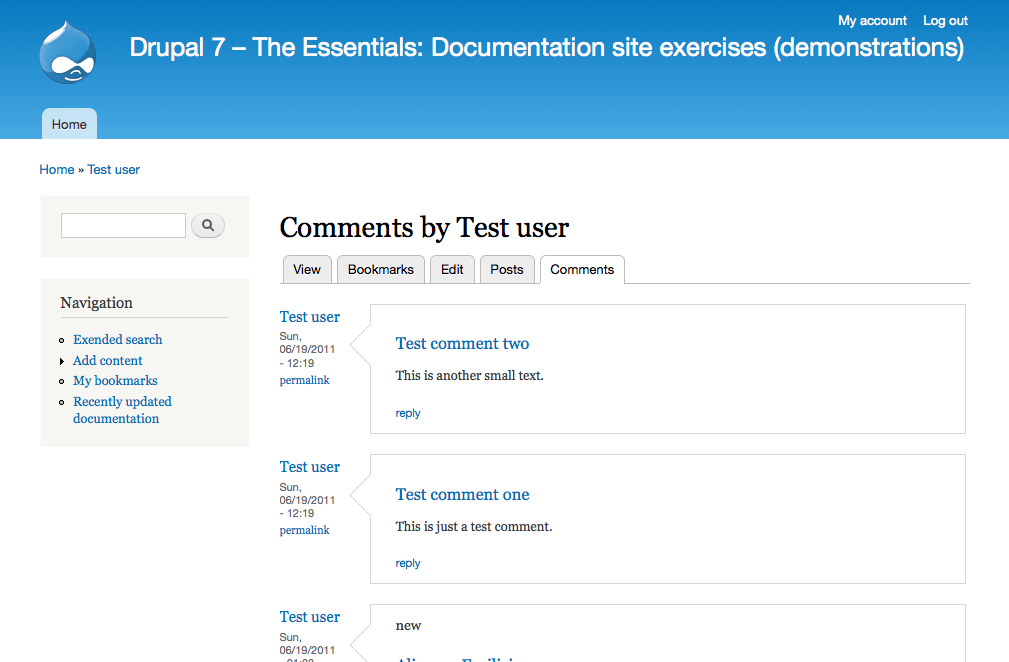
Task: Click the Test user breadcrumb link
Action: point(113,169)
